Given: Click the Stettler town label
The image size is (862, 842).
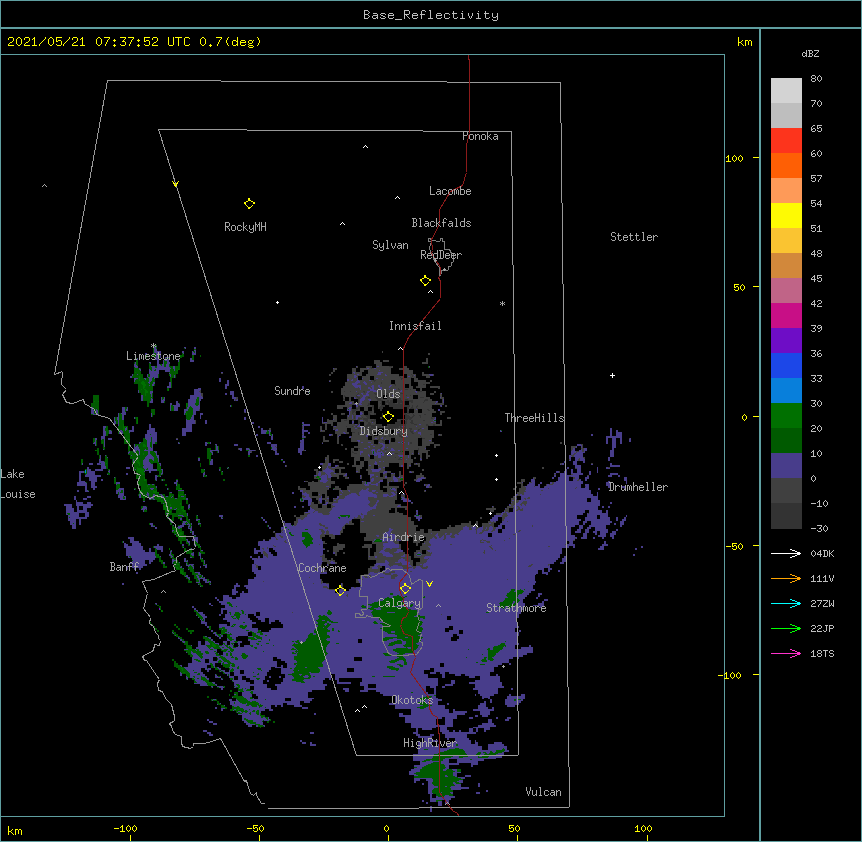Looking at the screenshot, I should tap(634, 237).
